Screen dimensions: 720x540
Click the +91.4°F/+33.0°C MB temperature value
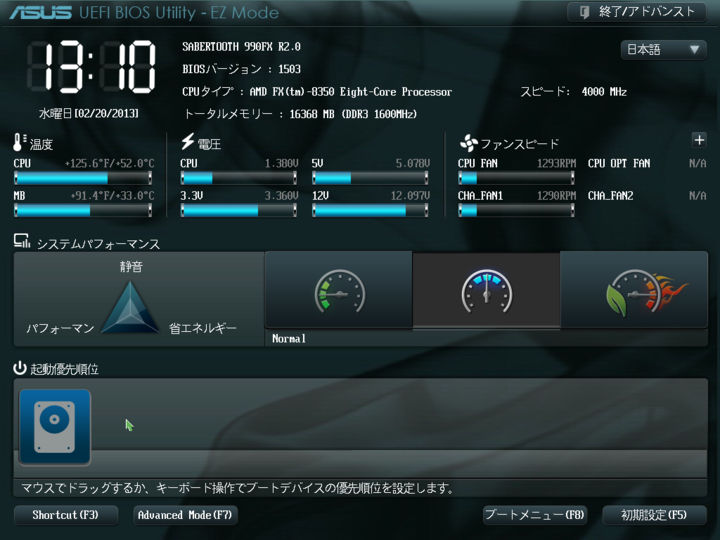click(112, 196)
